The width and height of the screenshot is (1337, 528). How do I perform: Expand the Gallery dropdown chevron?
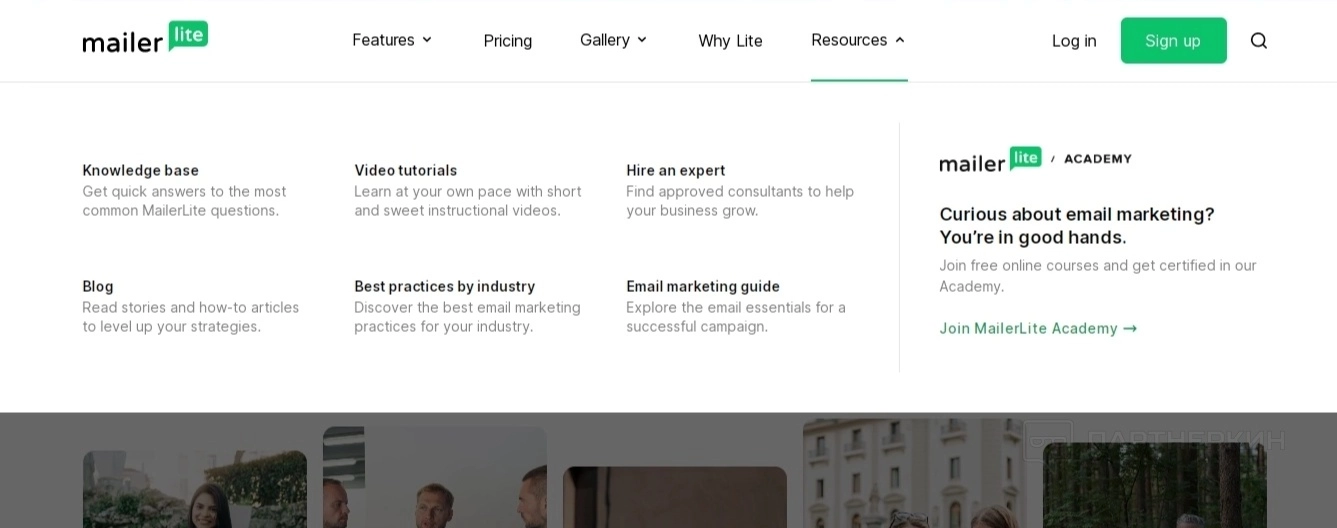[642, 40]
